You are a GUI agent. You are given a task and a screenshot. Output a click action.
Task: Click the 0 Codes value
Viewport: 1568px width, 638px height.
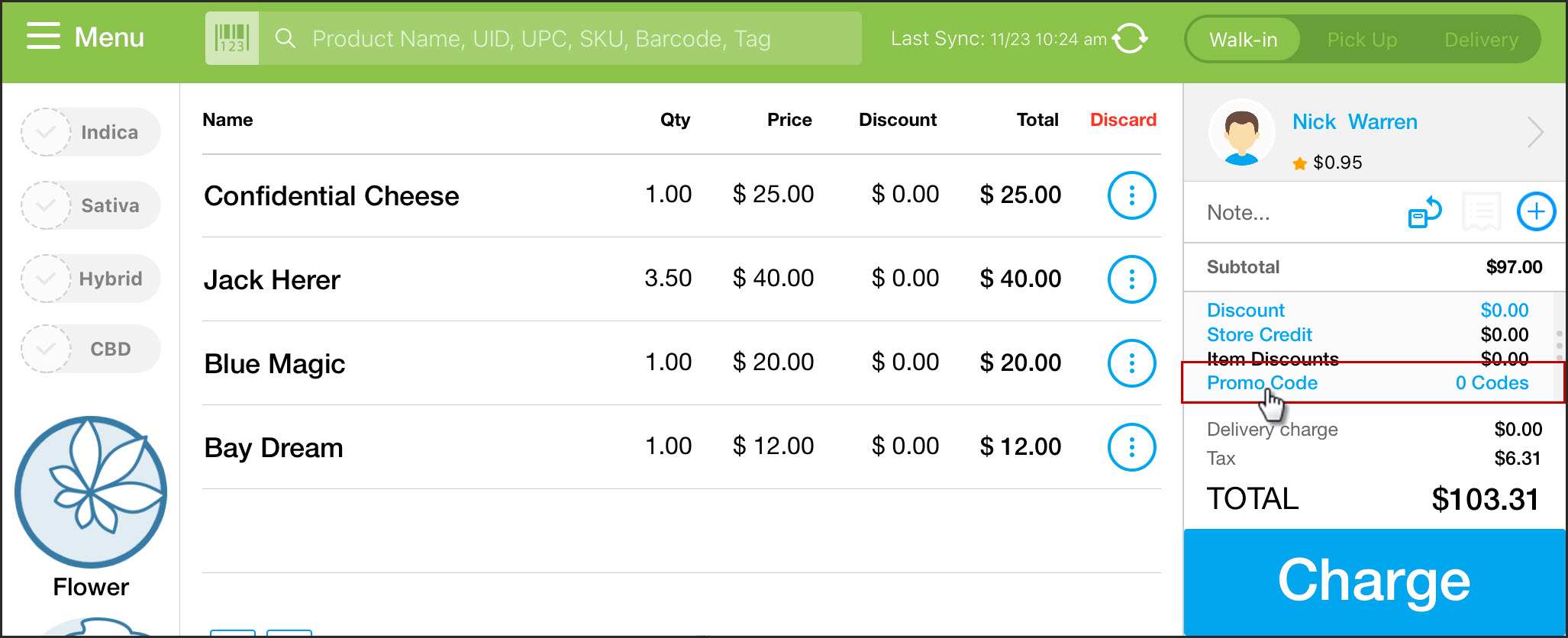coord(1492,383)
